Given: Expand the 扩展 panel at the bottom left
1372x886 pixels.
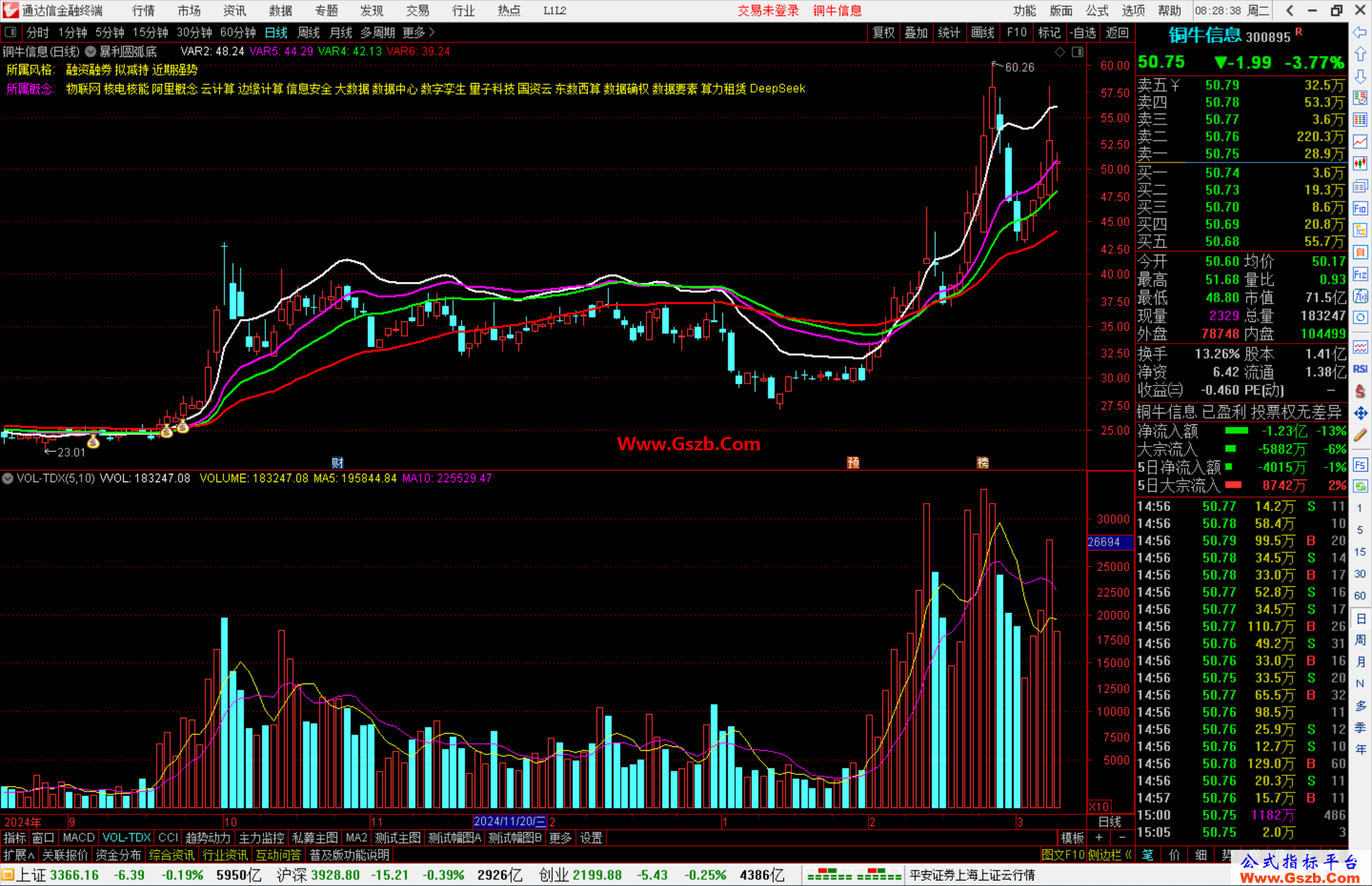Looking at the screenshot, I should click(x=19, y=855).
